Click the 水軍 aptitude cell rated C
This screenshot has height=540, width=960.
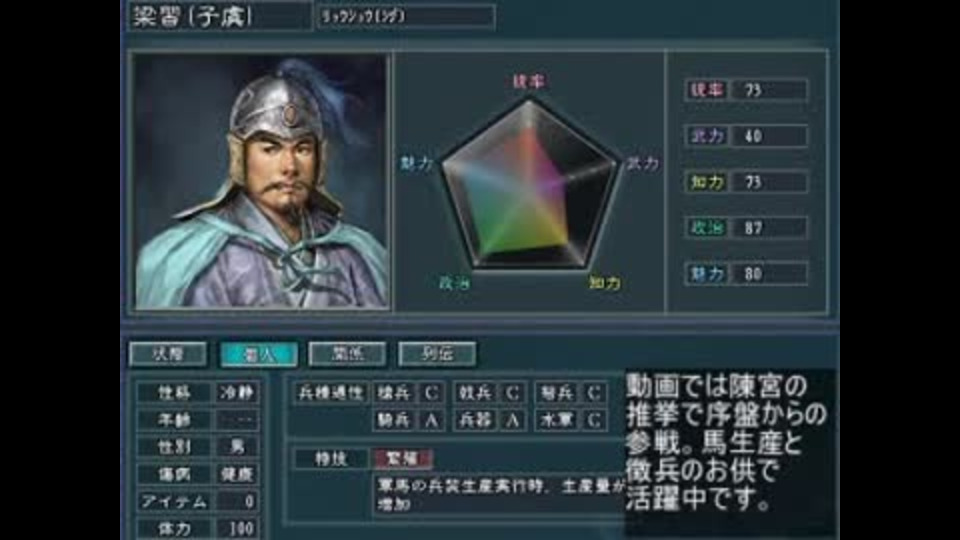tap(571, 420)
